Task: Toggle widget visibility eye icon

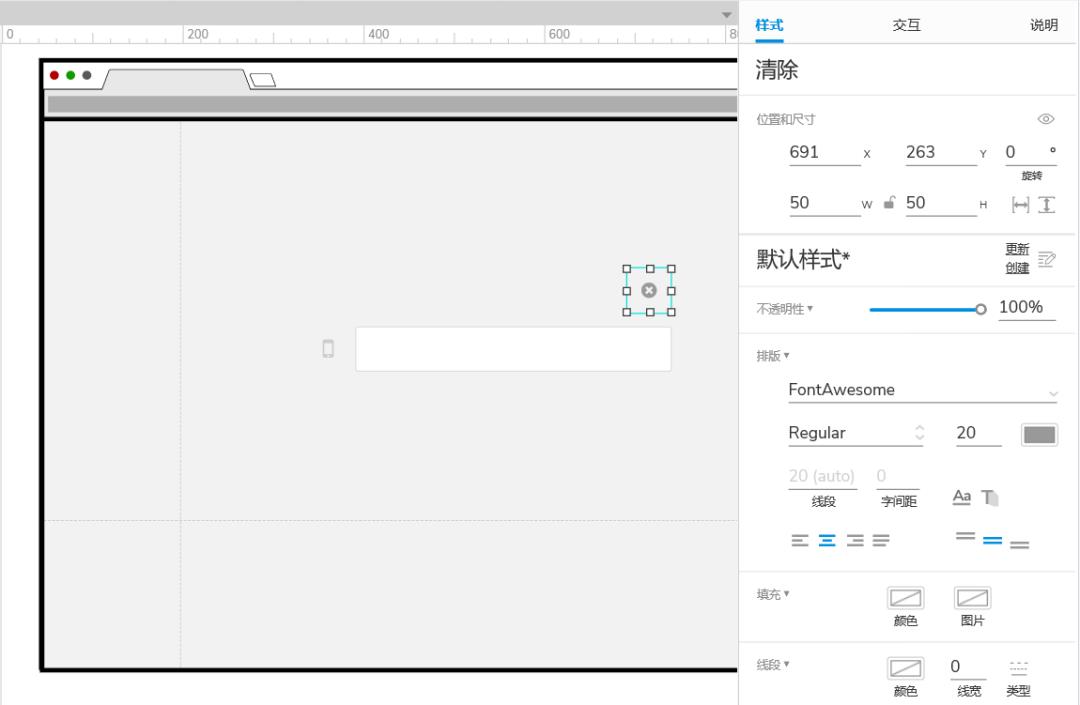Action: tap(1046, 119)
